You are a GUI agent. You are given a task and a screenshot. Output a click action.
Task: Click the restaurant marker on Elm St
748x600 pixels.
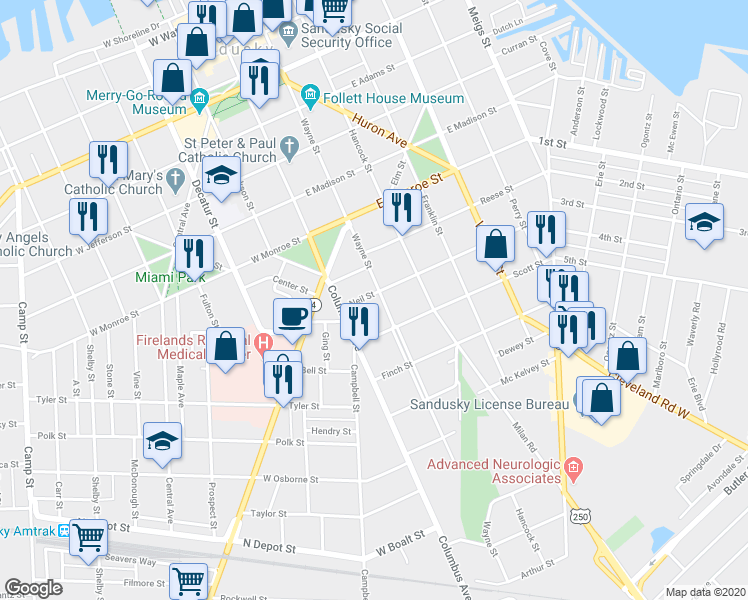pos(402,208)
